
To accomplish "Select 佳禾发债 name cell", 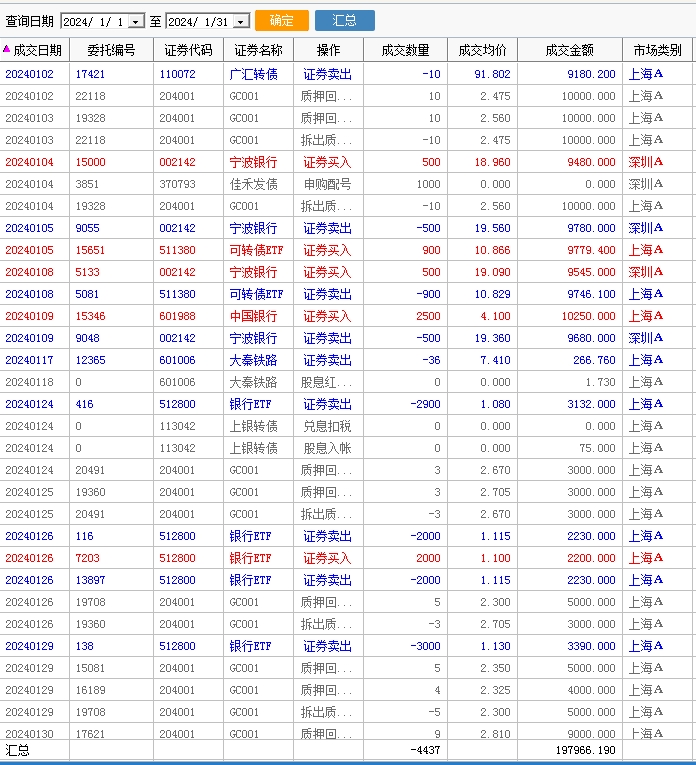I will pyautogui.click(x=254, y=184).
